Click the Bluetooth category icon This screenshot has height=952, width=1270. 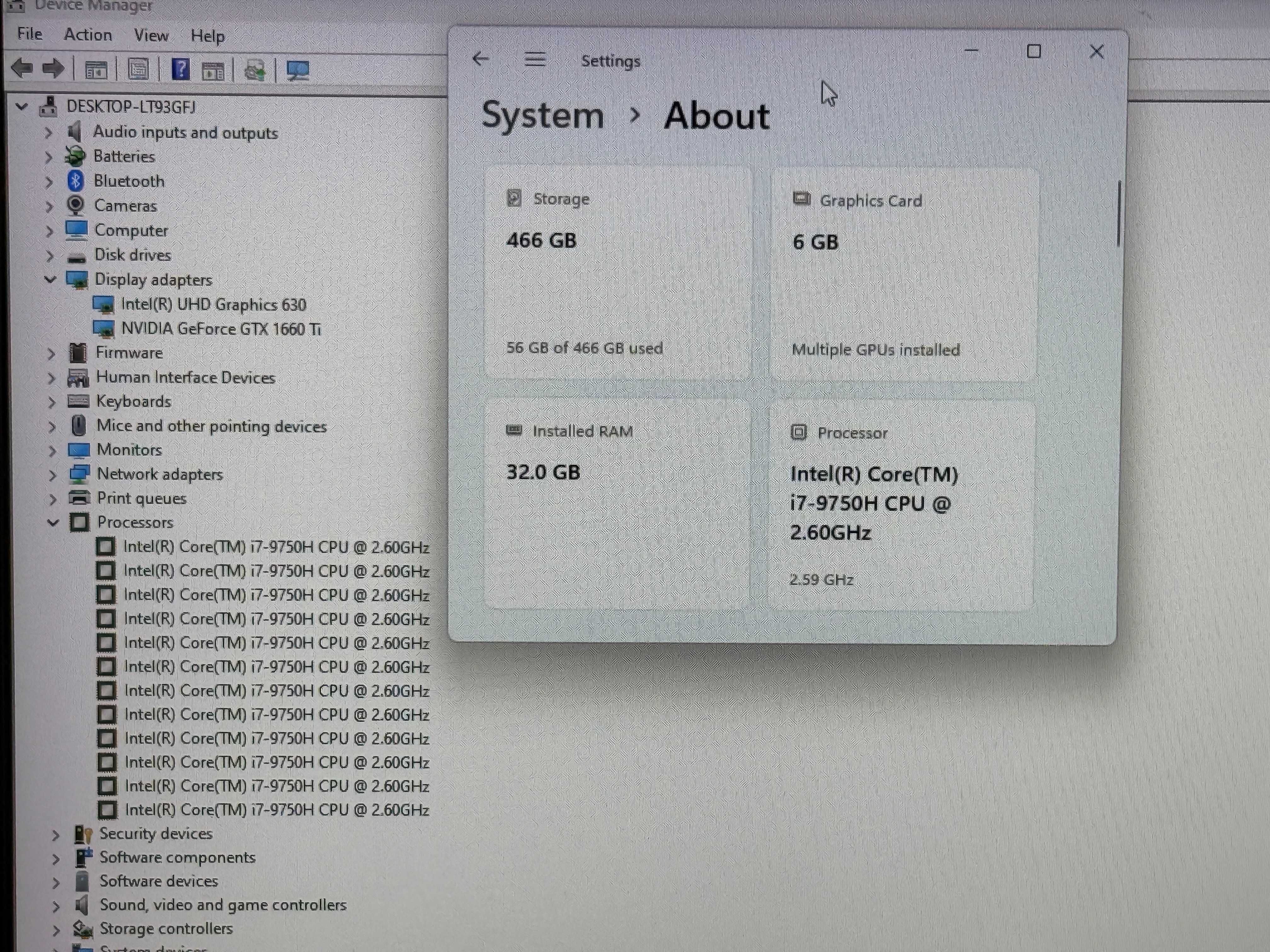coord(76,181)
